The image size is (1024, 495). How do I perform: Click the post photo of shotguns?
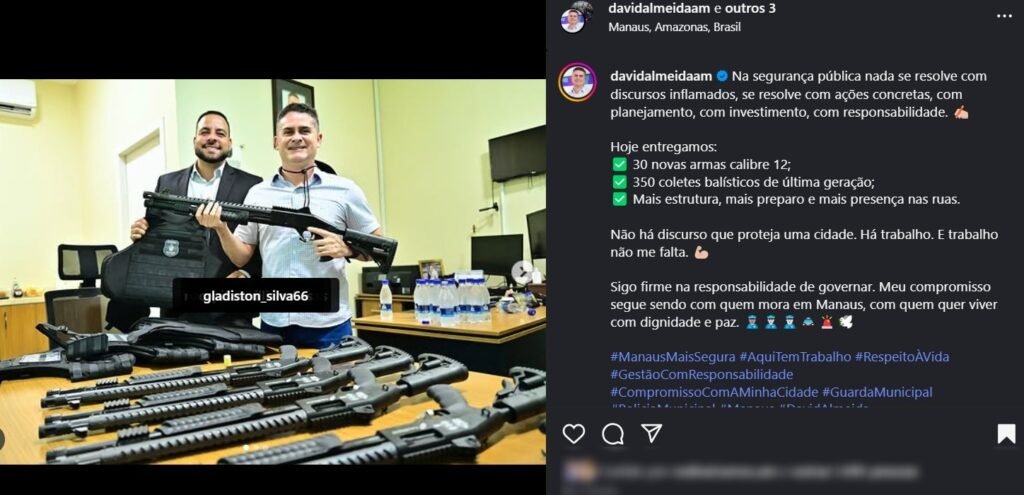point(272,272)
